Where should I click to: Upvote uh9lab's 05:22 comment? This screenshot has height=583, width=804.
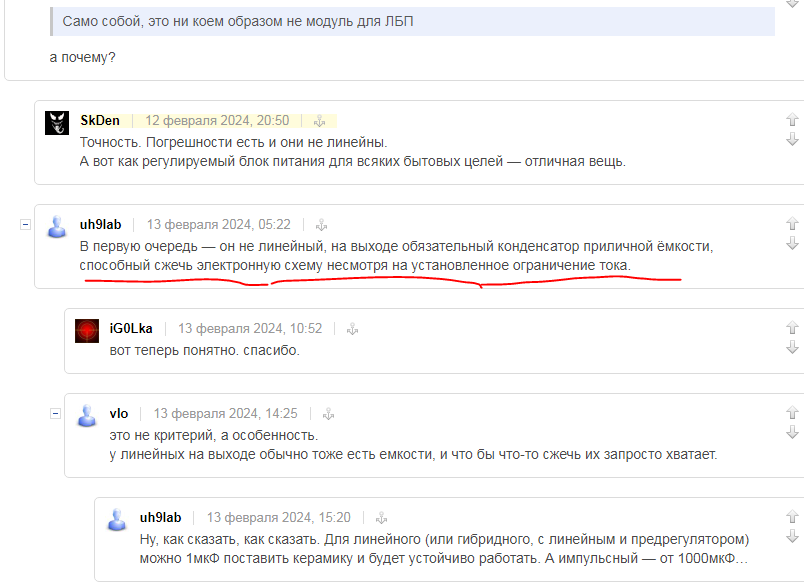[792, 223]
